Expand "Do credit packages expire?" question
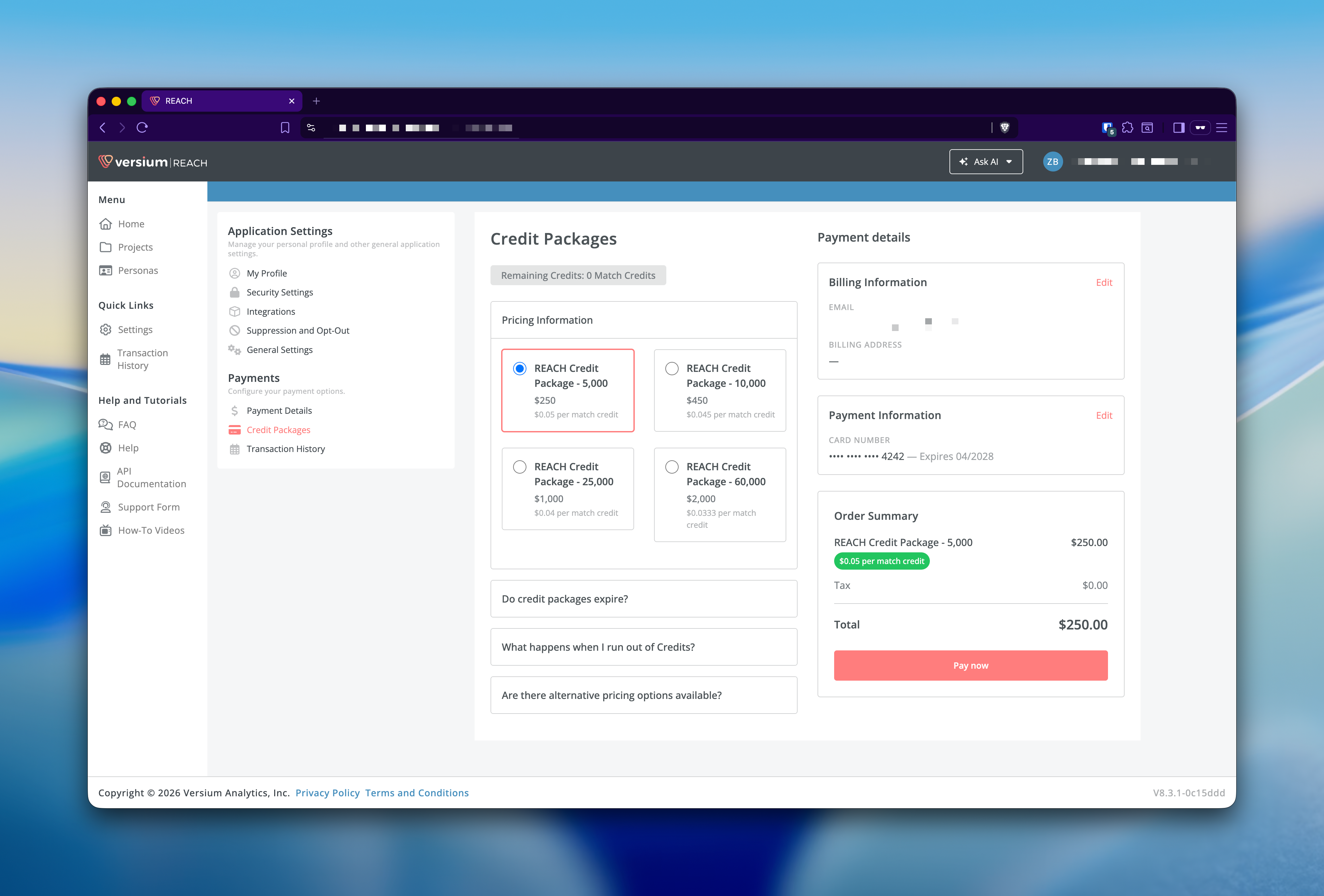Screen dimensions: 1324x896 (x=643, y=599)
